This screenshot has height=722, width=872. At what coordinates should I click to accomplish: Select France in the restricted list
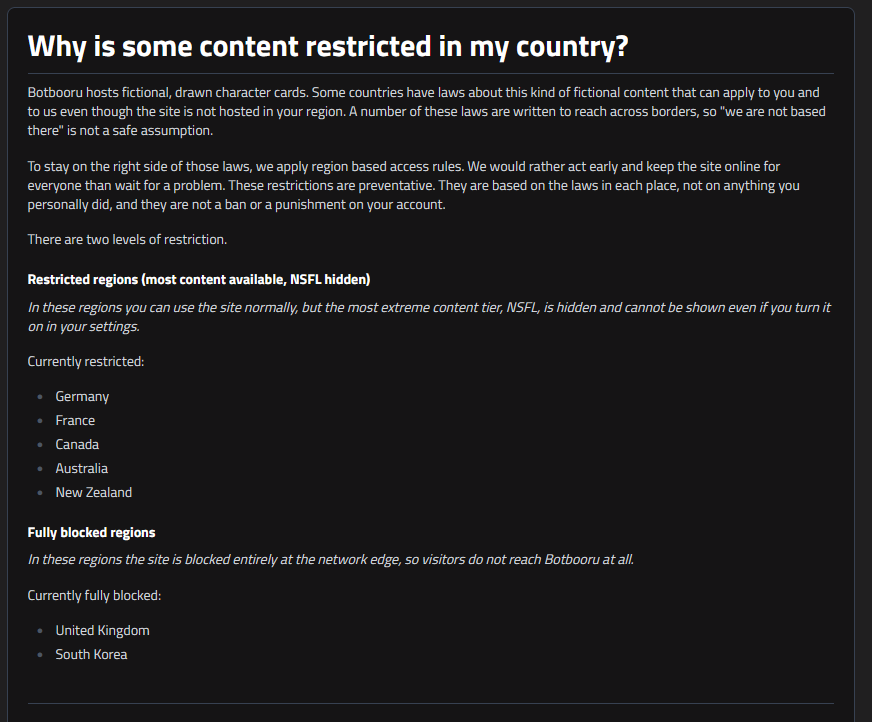click(75, 421)
